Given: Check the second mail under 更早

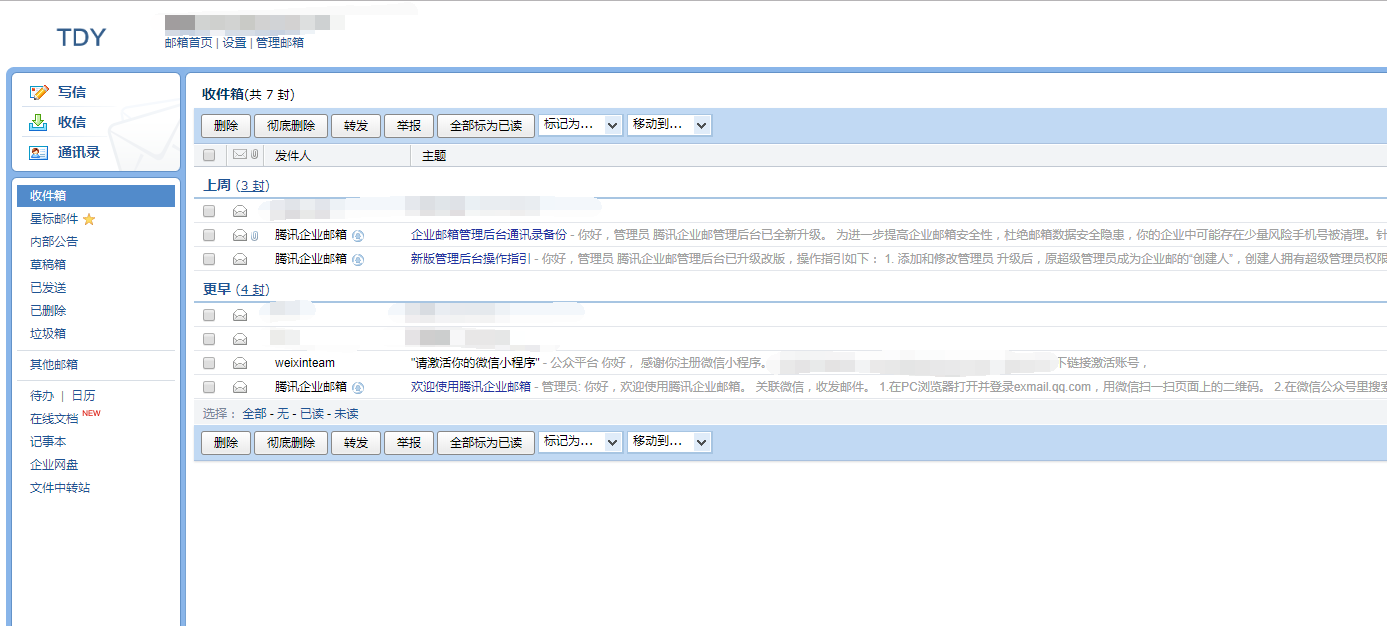Looking at the screenshot, I should [209, 339].
